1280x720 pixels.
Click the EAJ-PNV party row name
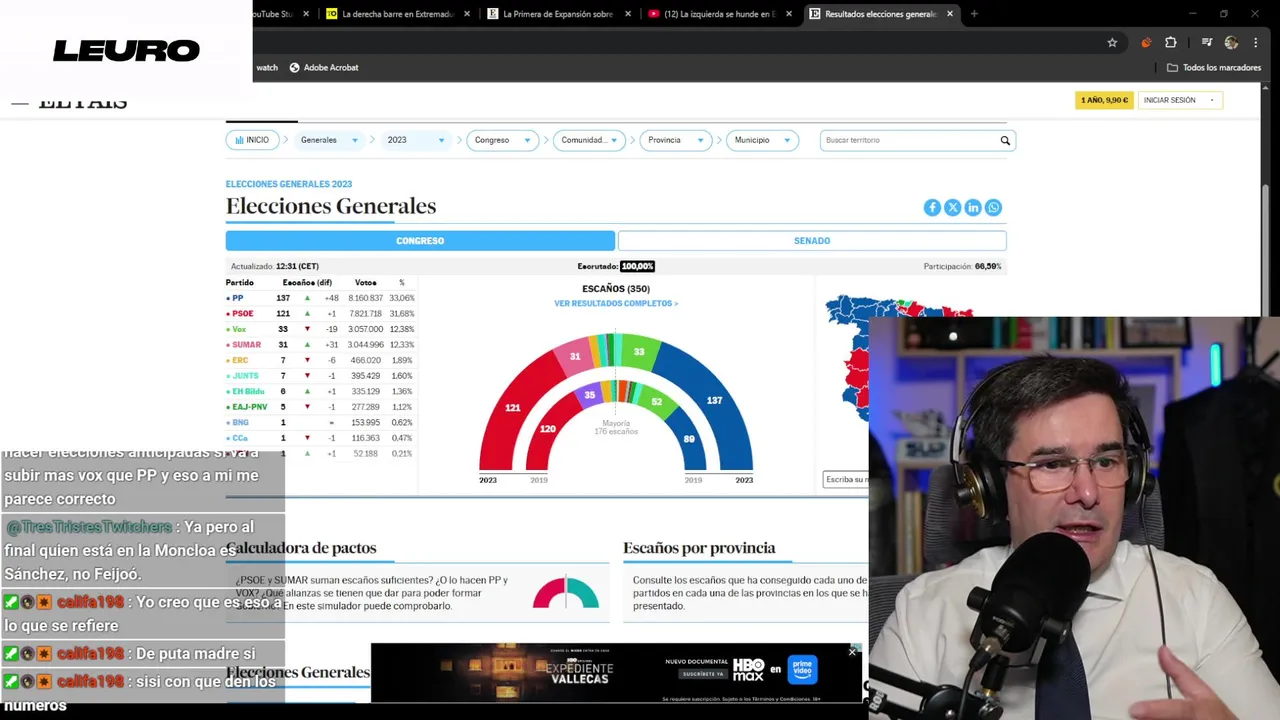point(250,407)
